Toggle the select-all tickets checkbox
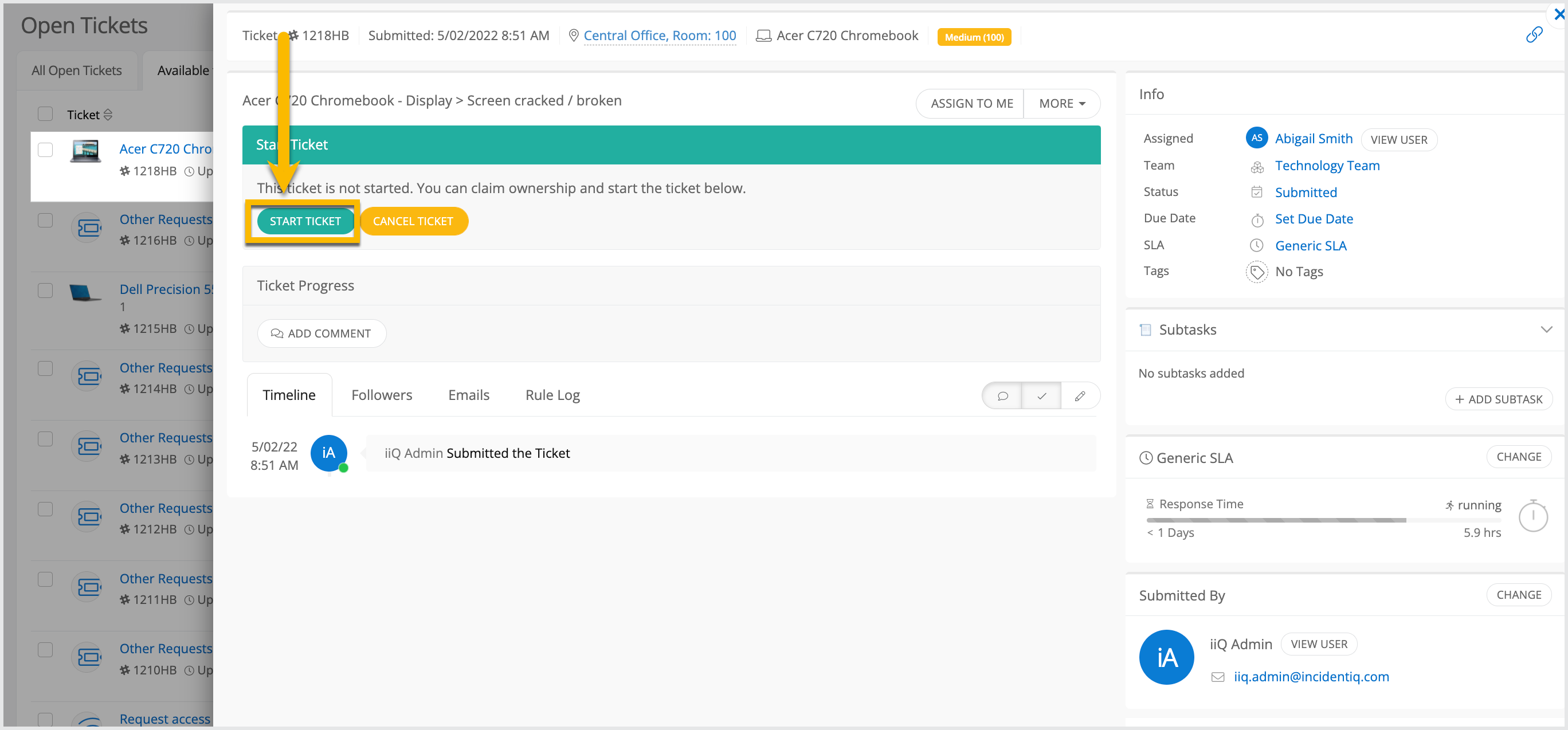This screenshot has height=730, width=1568. (46, 114)
